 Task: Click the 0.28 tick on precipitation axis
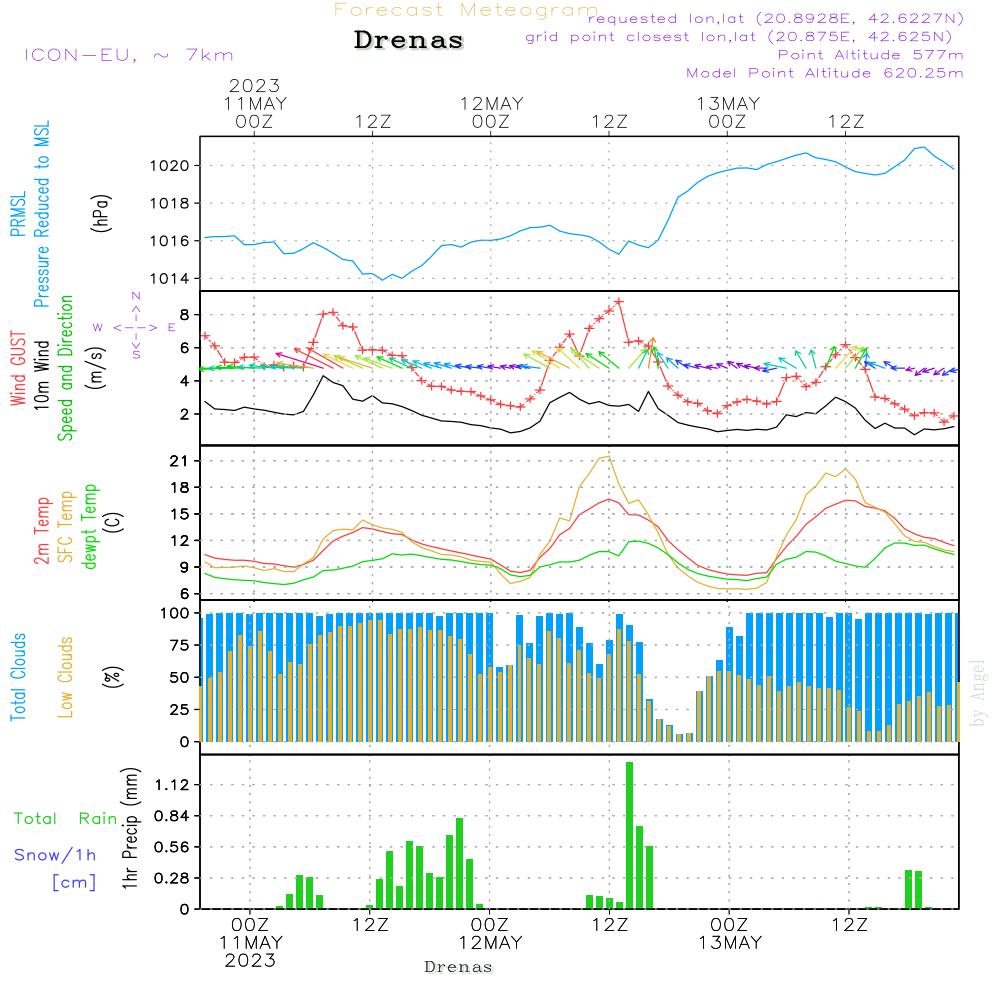point(172,879)
